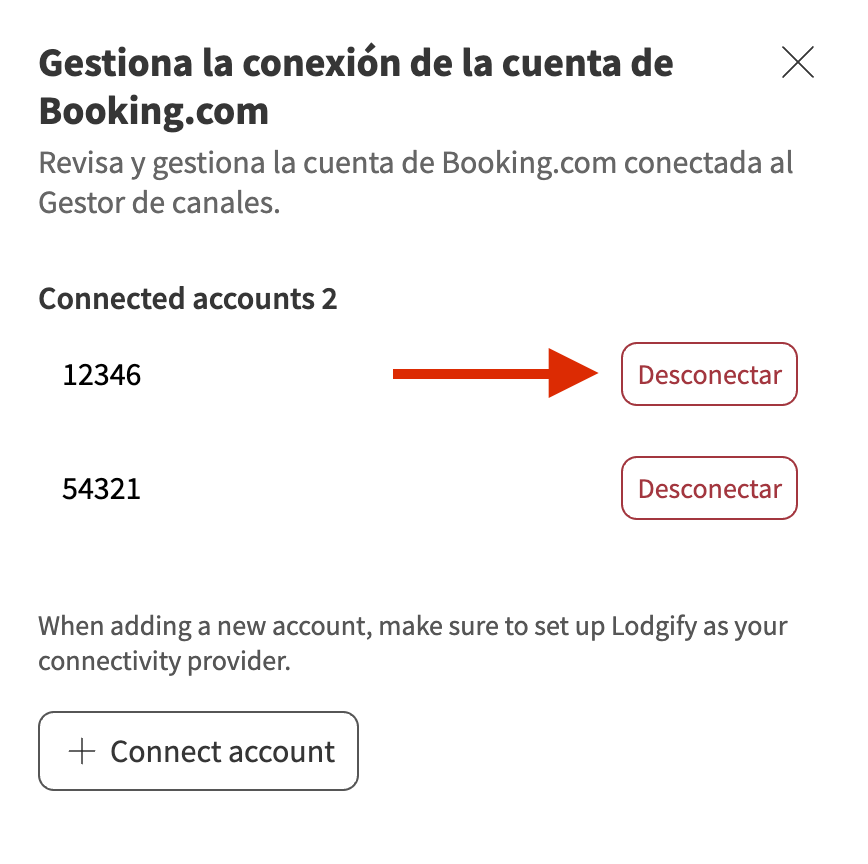Click the red arrow pointing at Desconectar
Screen dimensions: 868x864
495,375
